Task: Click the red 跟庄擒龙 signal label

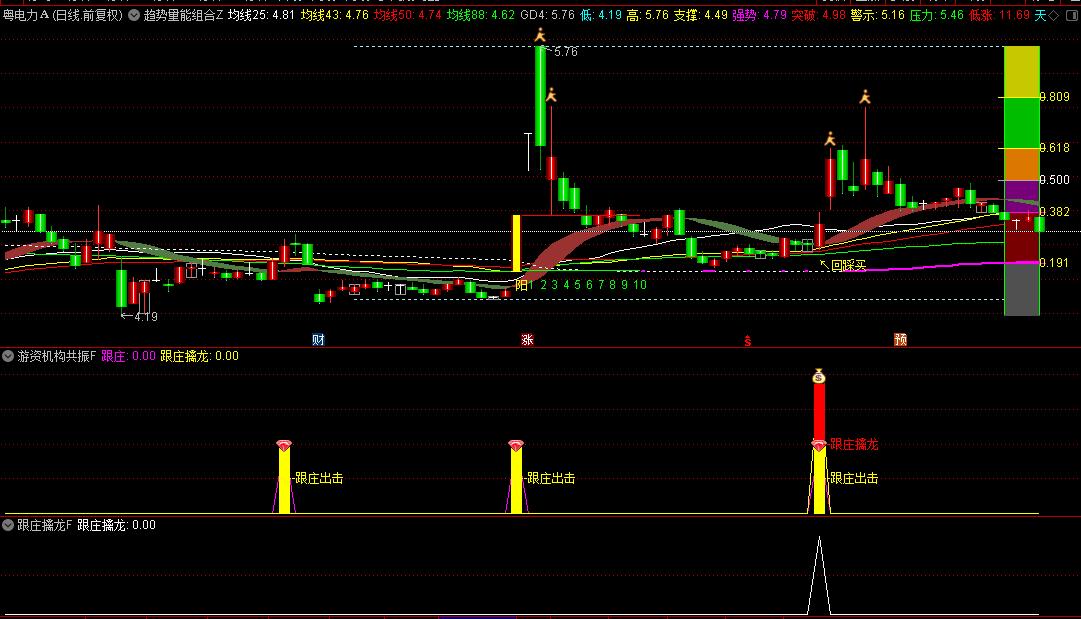Action: (854, 445)
